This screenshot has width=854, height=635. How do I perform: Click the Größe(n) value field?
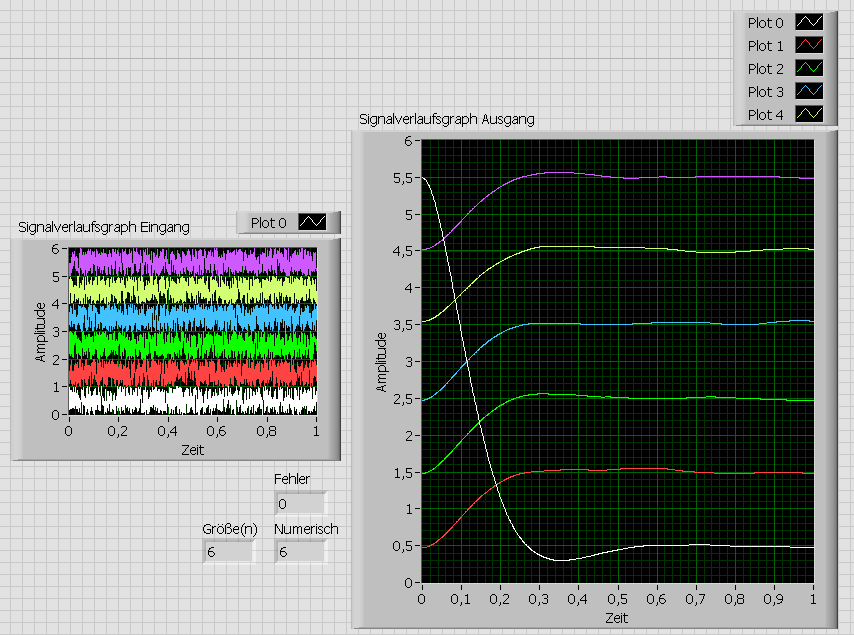point(229,551)
